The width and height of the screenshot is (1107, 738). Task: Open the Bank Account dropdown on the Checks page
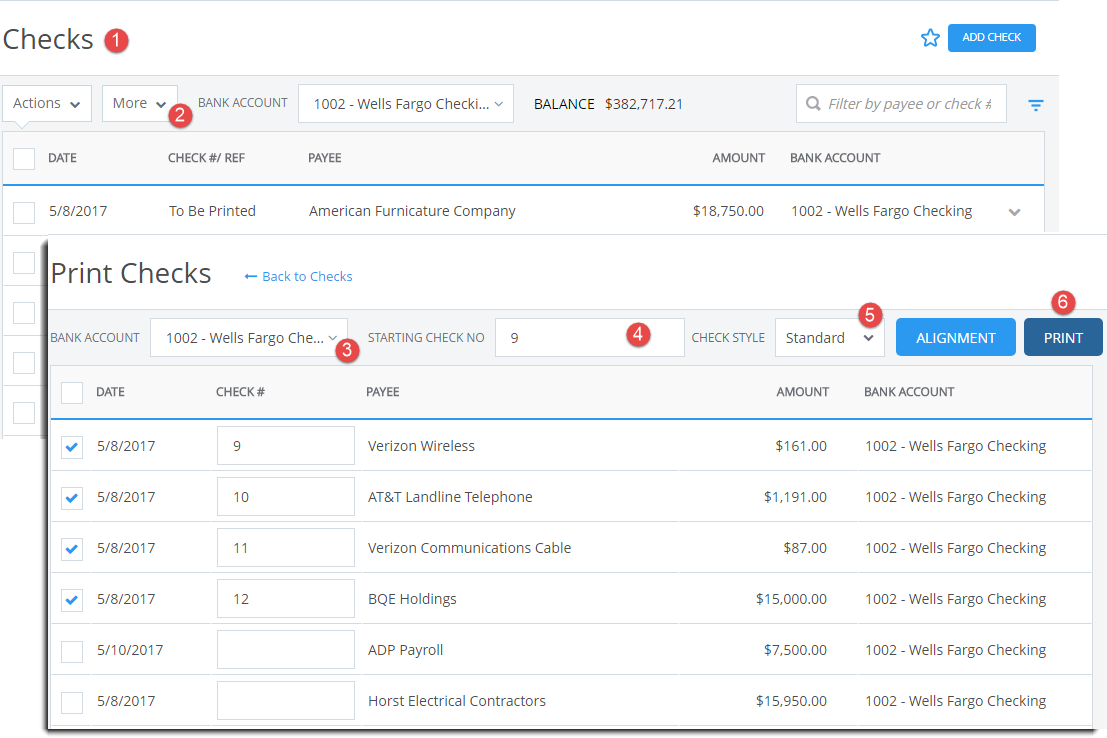pyautogui.click(x=405, y=103)
